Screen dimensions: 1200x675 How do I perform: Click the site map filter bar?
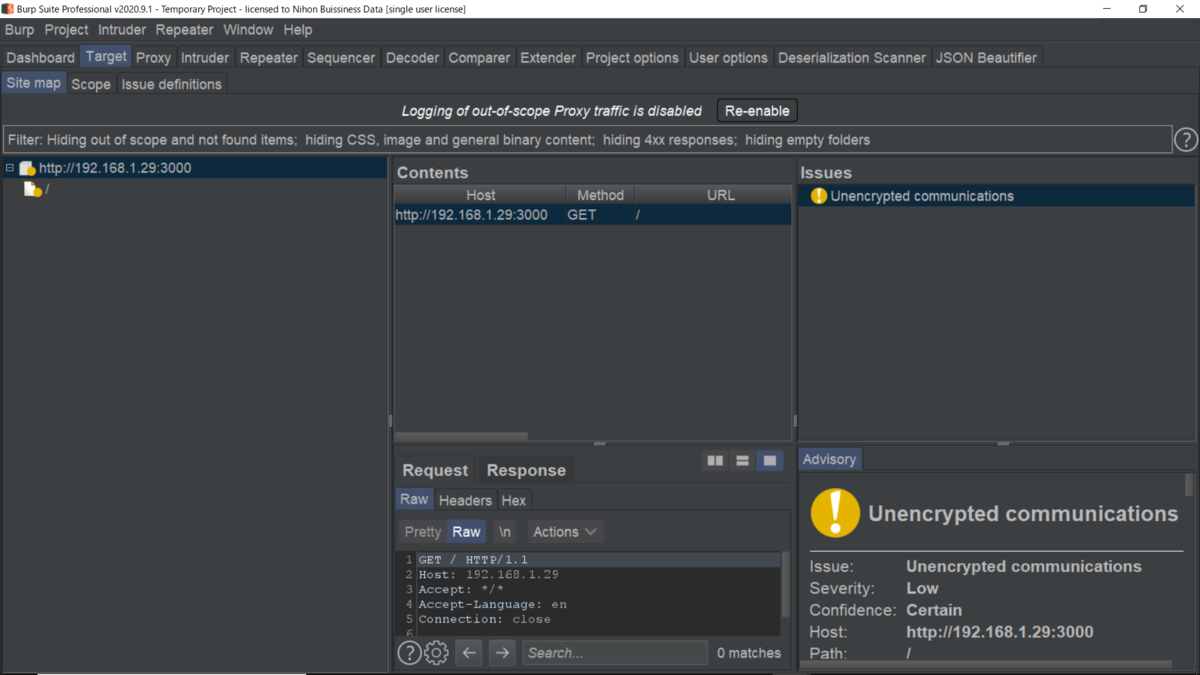587,140
